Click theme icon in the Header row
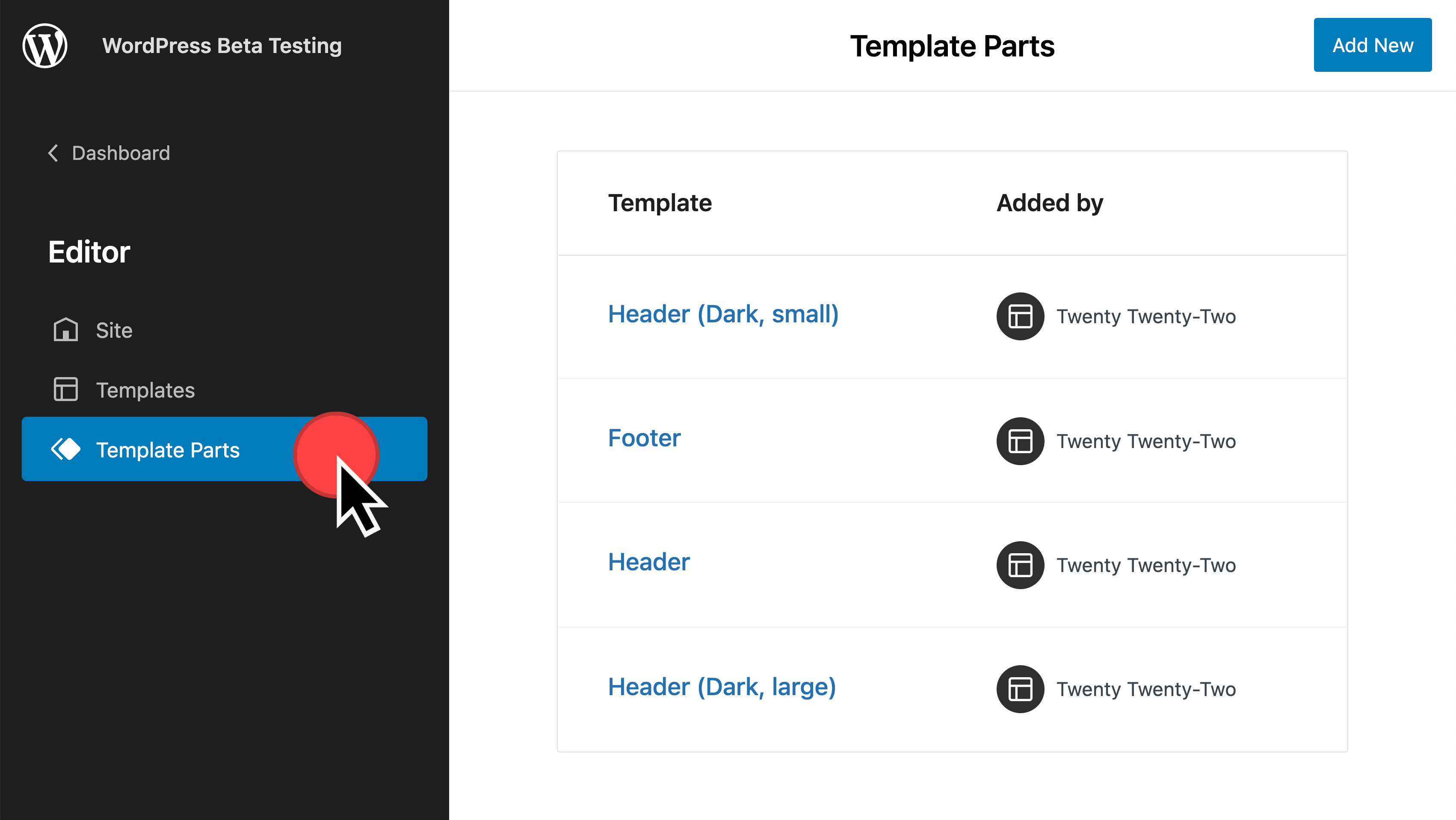 click(1020, 565)
